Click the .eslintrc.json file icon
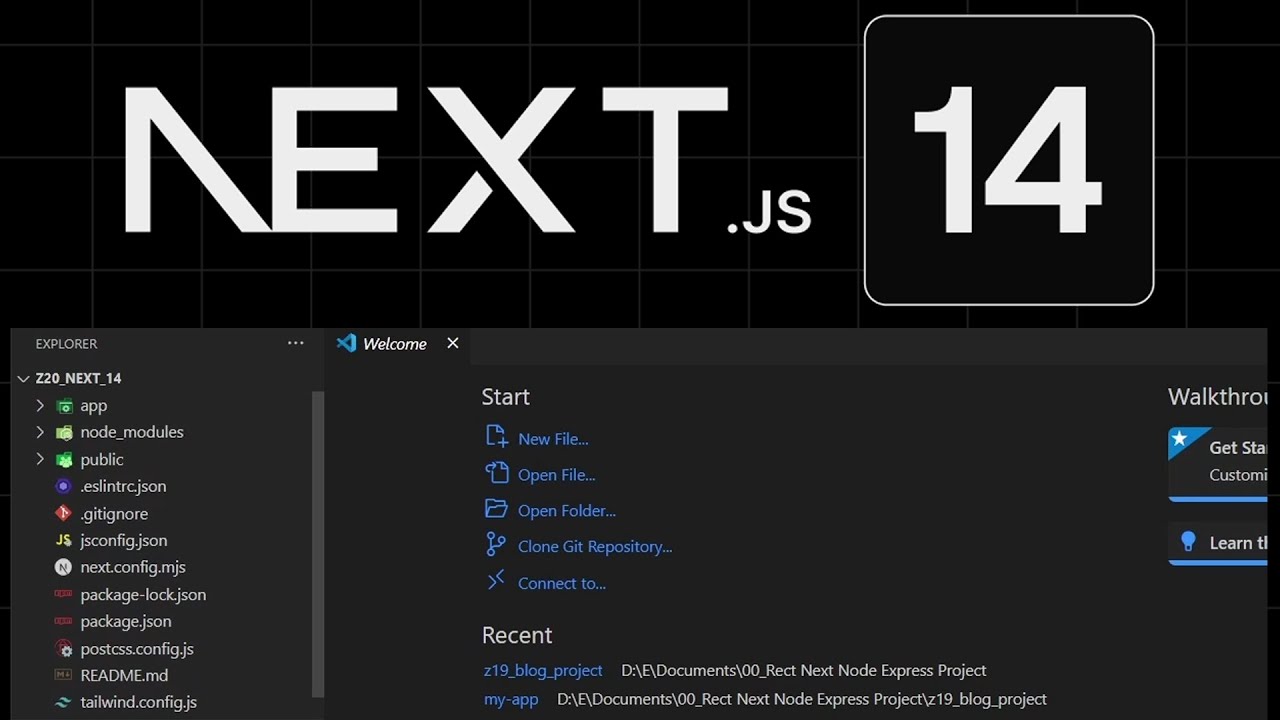This screenshot has width=1280, height=720. tap(64, 487)
